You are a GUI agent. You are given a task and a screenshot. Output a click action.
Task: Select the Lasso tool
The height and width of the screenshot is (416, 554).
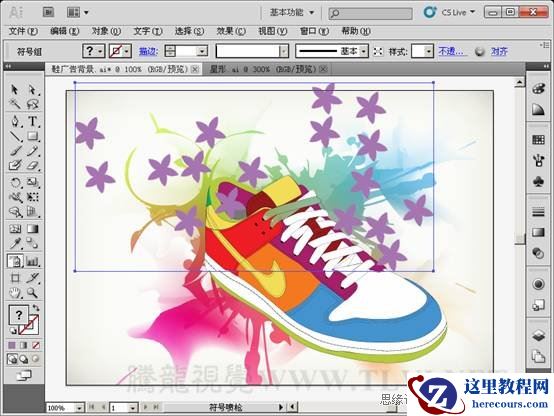[x=33, y=104]
